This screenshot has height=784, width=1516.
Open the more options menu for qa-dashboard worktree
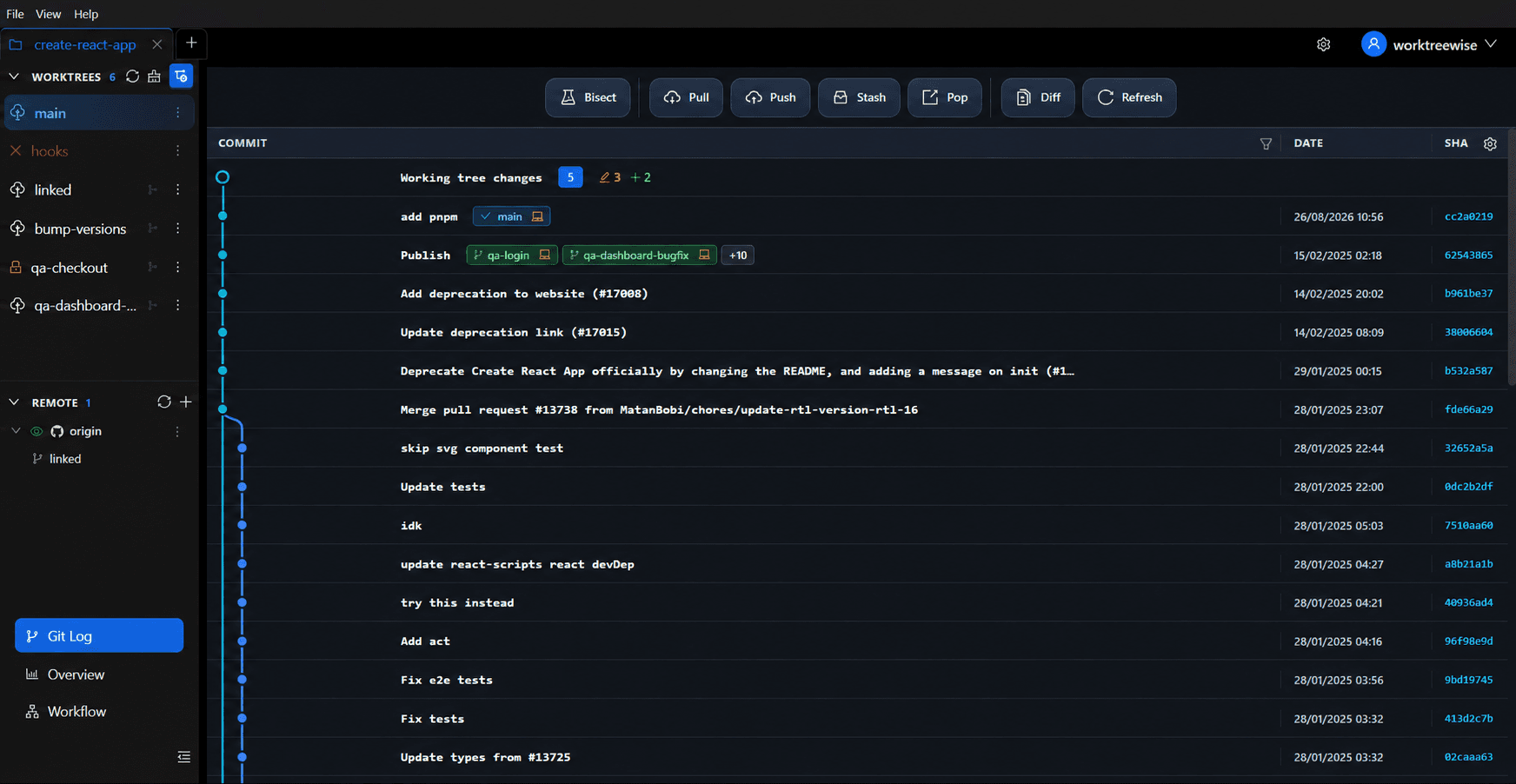pyautogui.click(x=177, y=305)
